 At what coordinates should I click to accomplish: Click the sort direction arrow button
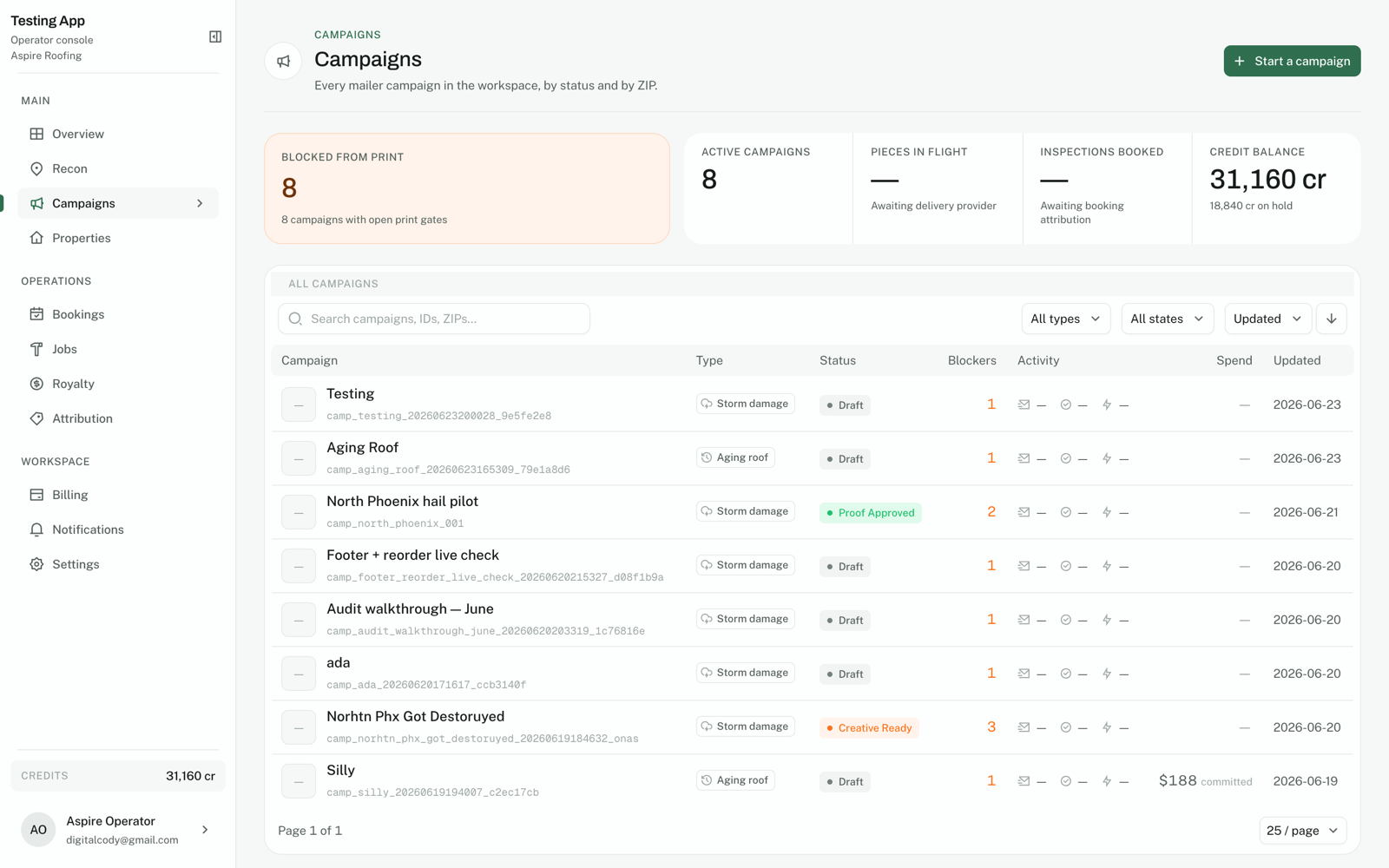tap(1332, 319)
